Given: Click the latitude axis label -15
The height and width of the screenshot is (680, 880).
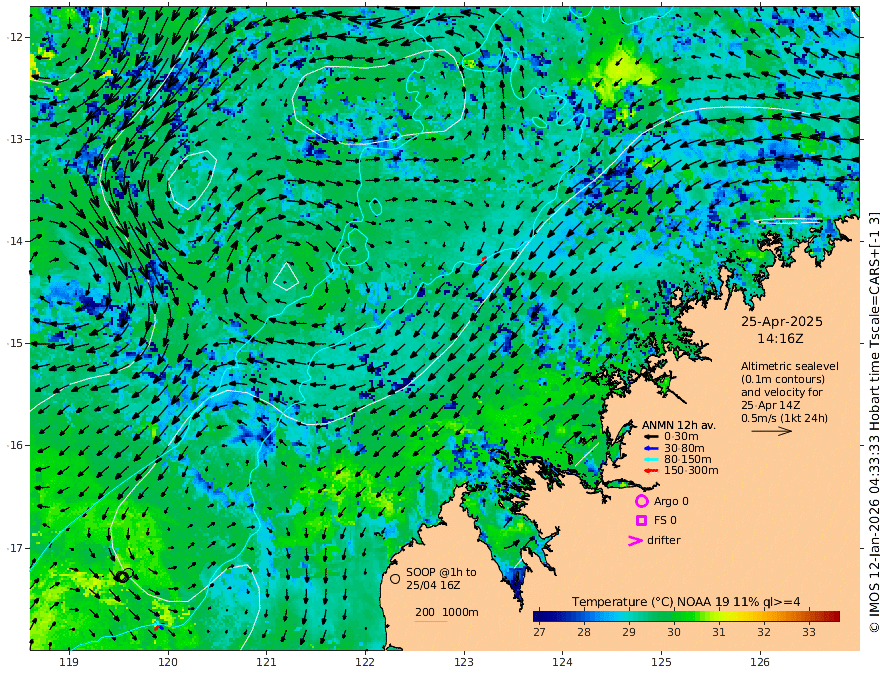Looking at the screenshot, I should (x=15, y=343).
